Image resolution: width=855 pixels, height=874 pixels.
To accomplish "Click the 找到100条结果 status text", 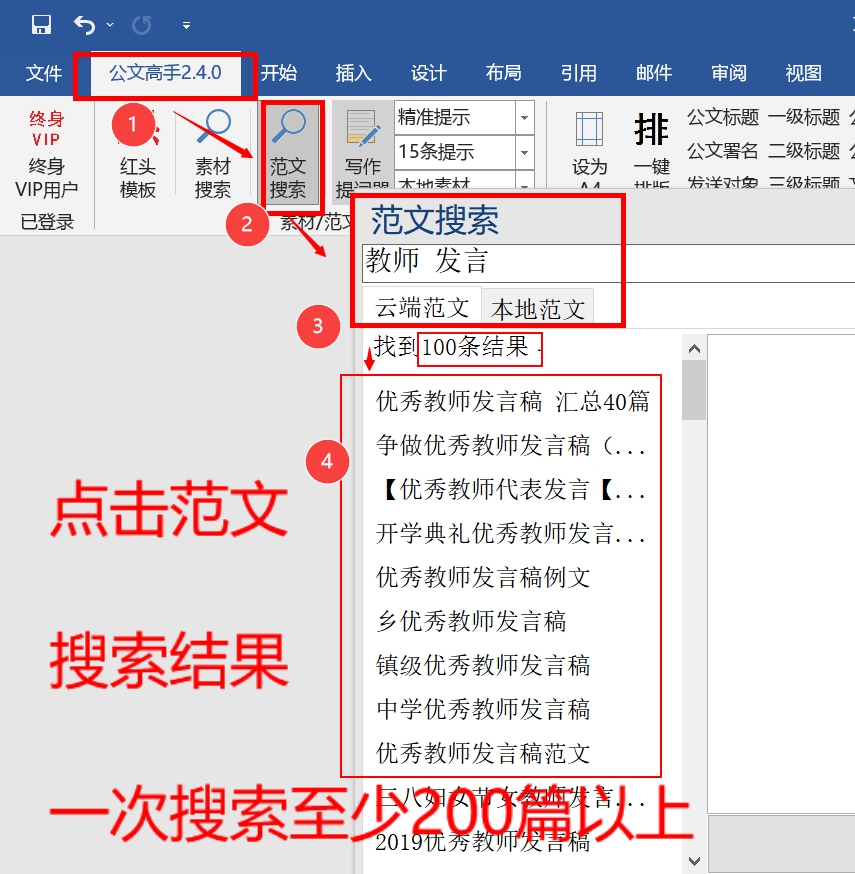I will (451, 348).
